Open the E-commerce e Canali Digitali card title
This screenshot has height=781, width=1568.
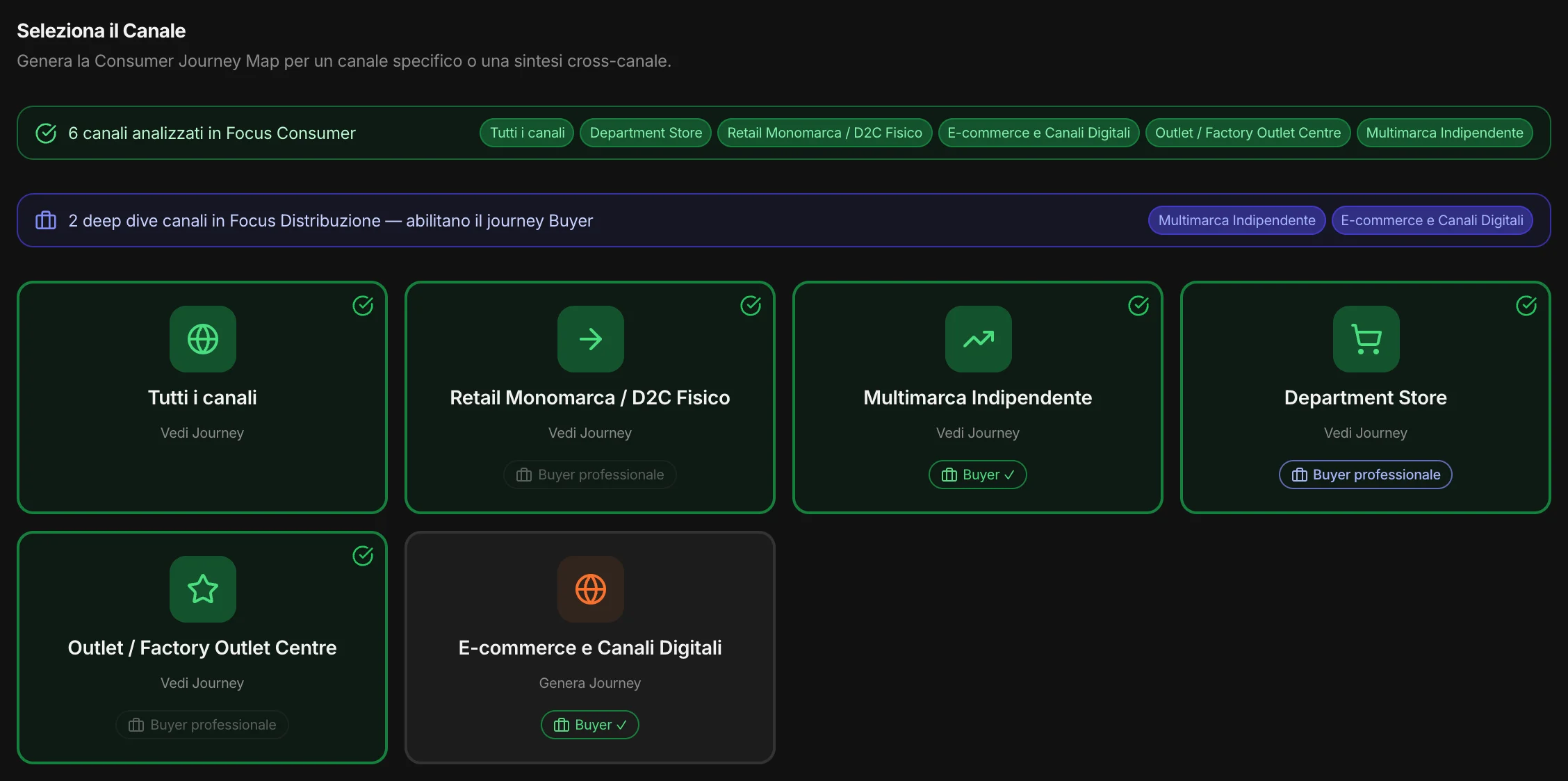tap(590, 648)
